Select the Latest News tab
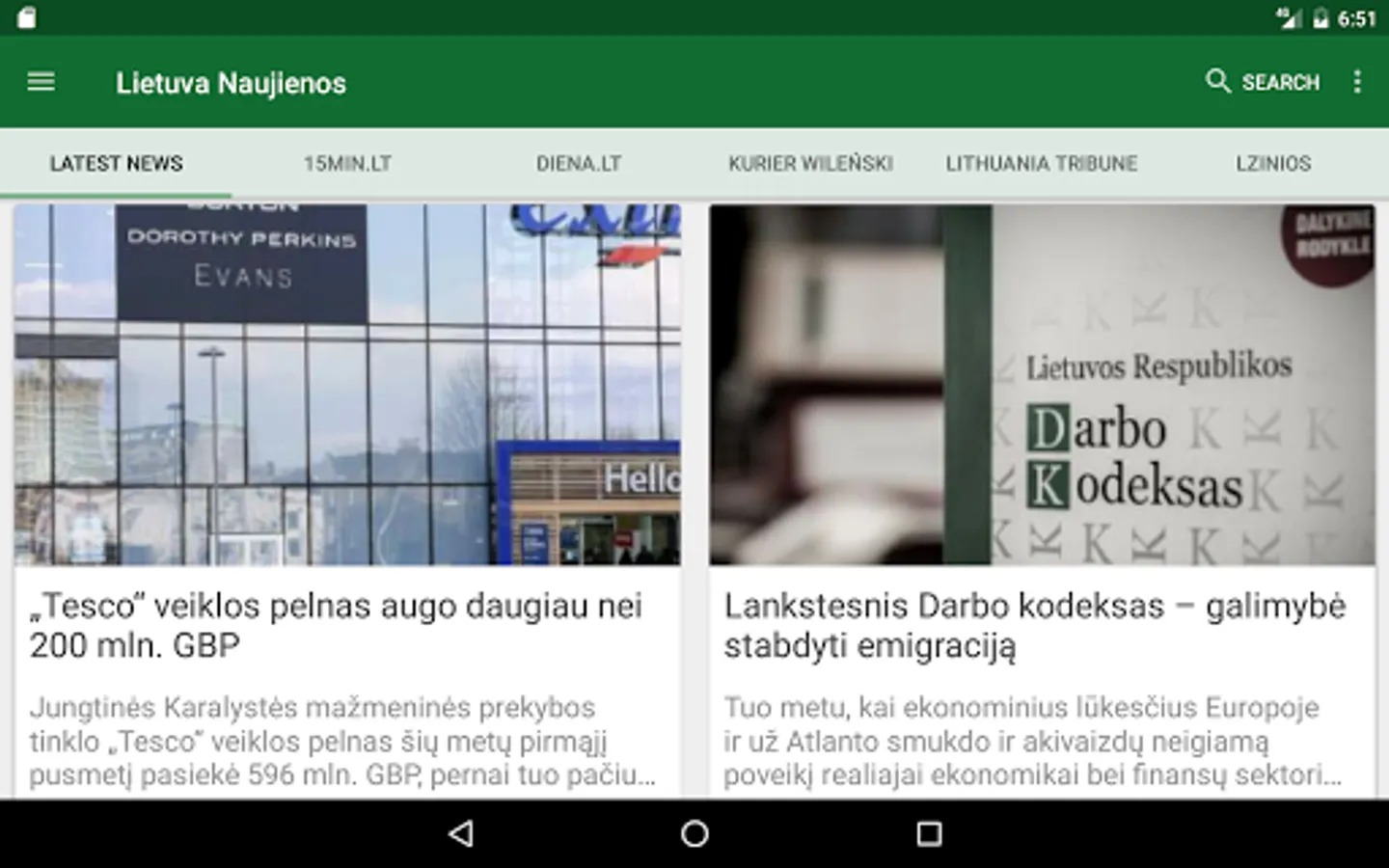The image size is (1389, 868). tap(116, 163)
